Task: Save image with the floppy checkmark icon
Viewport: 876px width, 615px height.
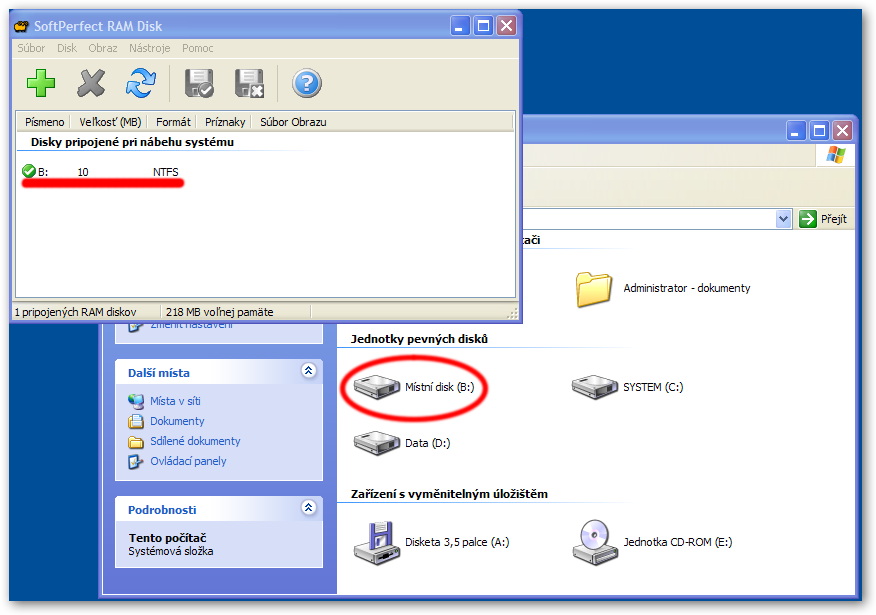Action: (x=199, y=83)
